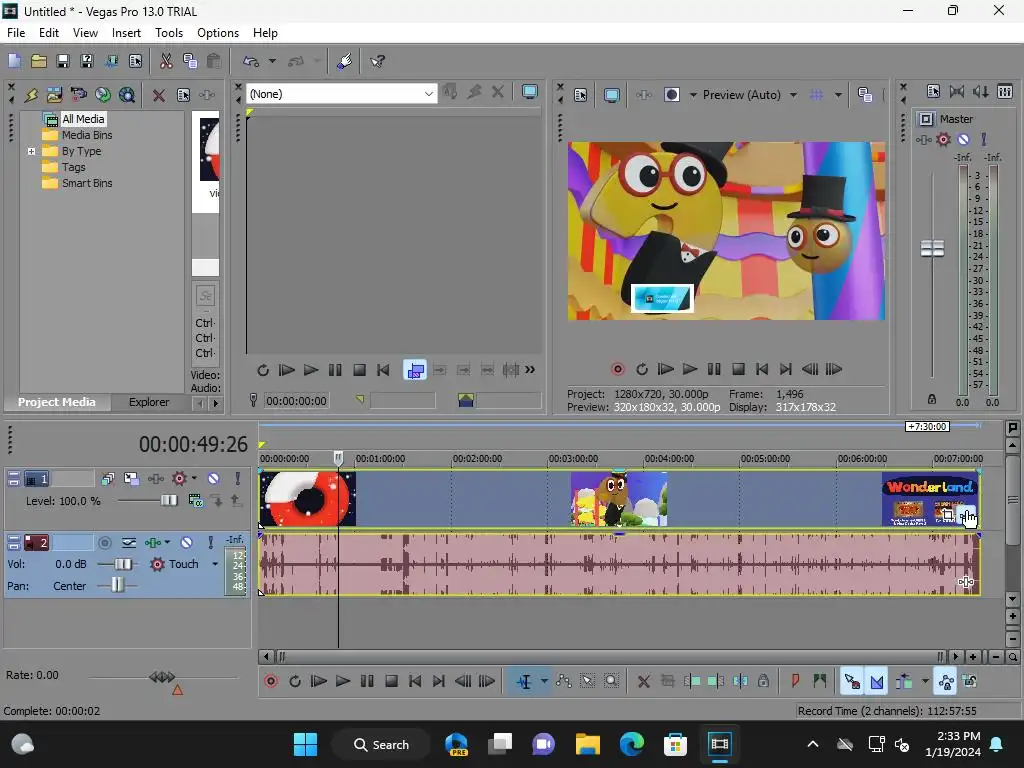This screenshot has height=768, width=1024.
Task: Mute video track 1
Action: click(x=214, y=479)
